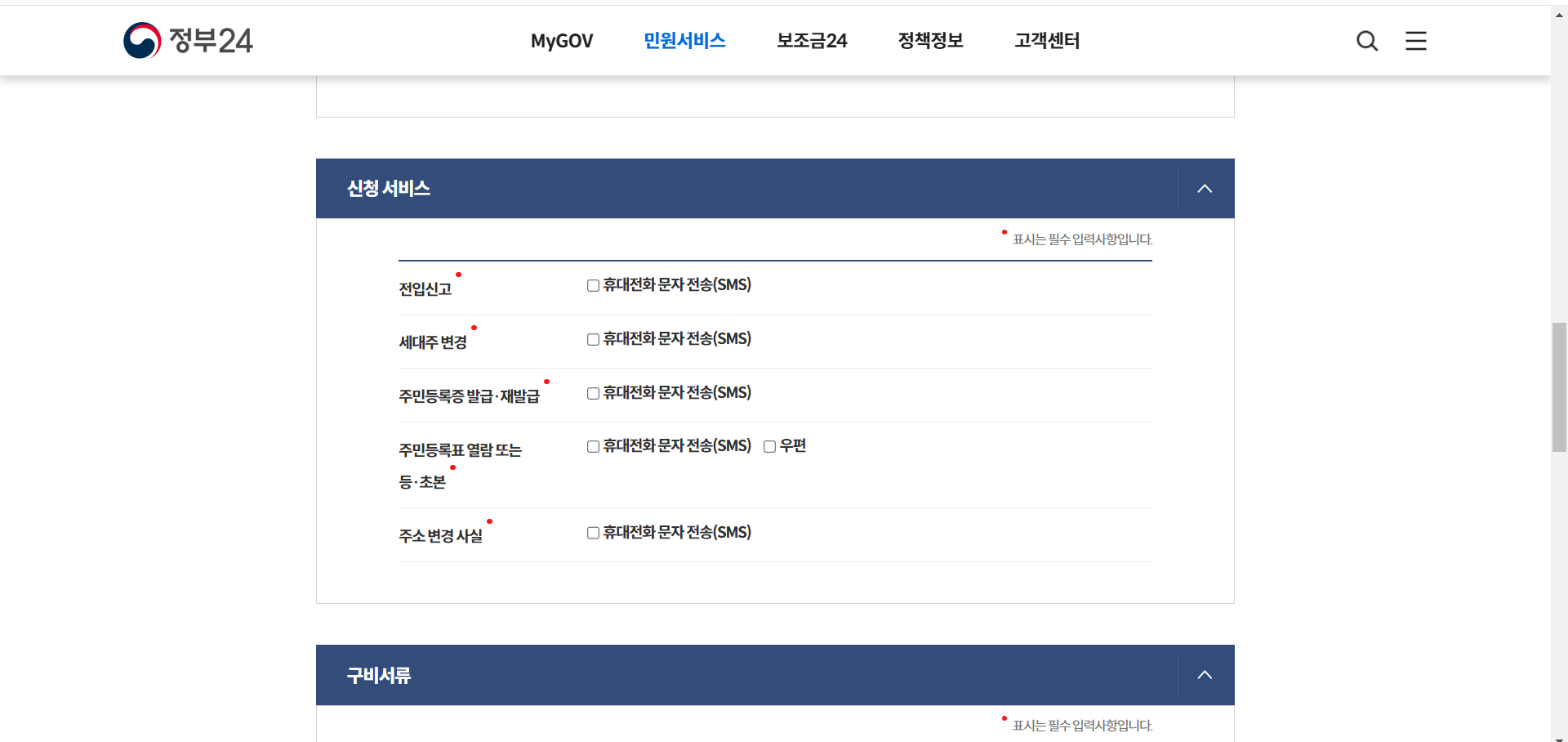
Task: Open the 고객센터 menu
Action: point(1048,40)
